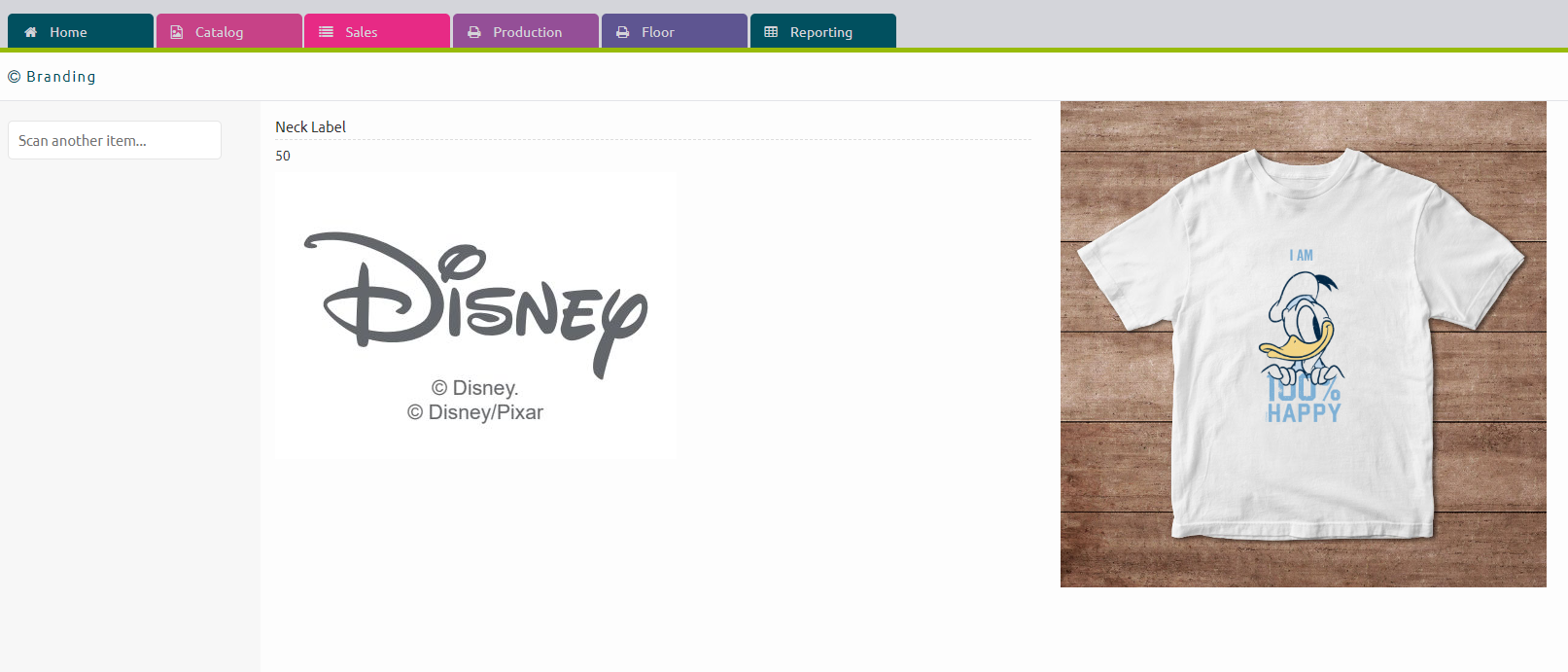
Task: Click the Home house icon
Action: (x=31, y=32)
